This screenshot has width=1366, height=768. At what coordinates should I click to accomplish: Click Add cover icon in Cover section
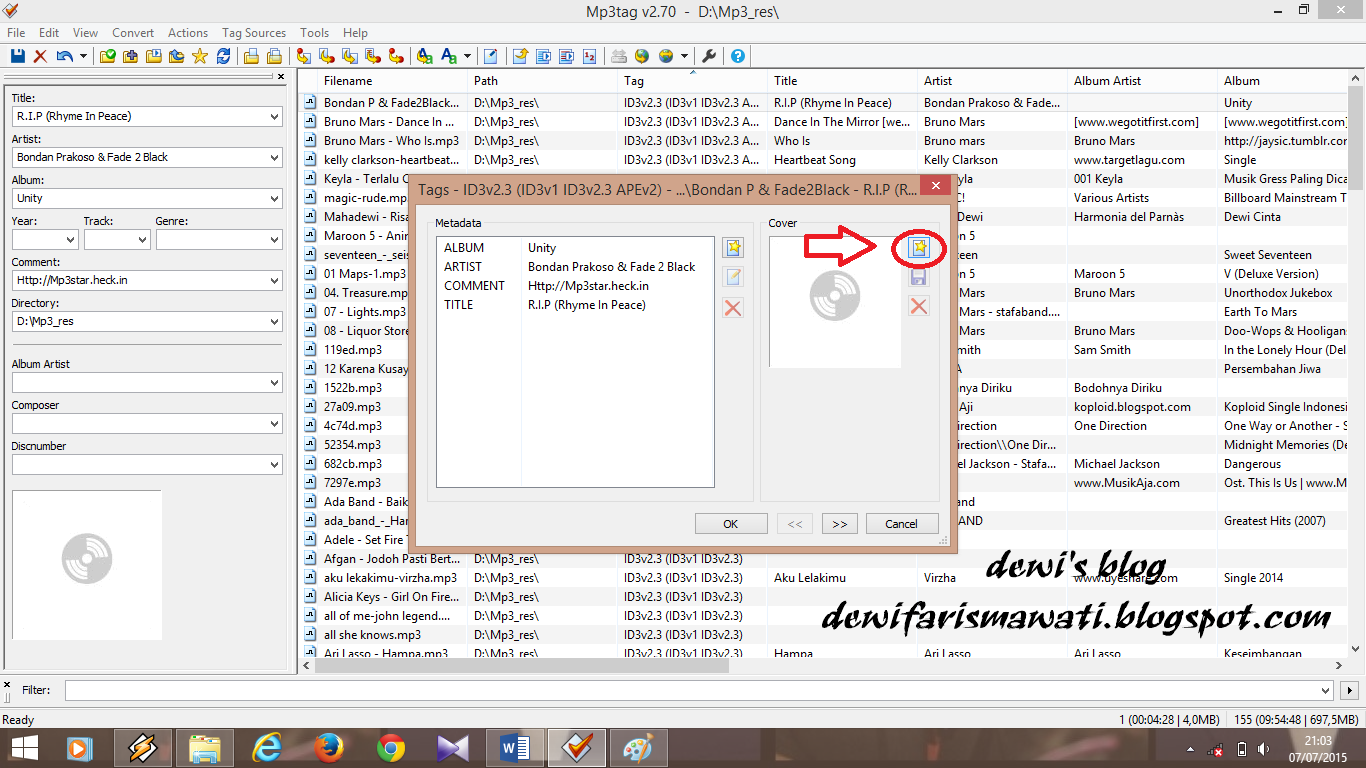pos(918,247)
